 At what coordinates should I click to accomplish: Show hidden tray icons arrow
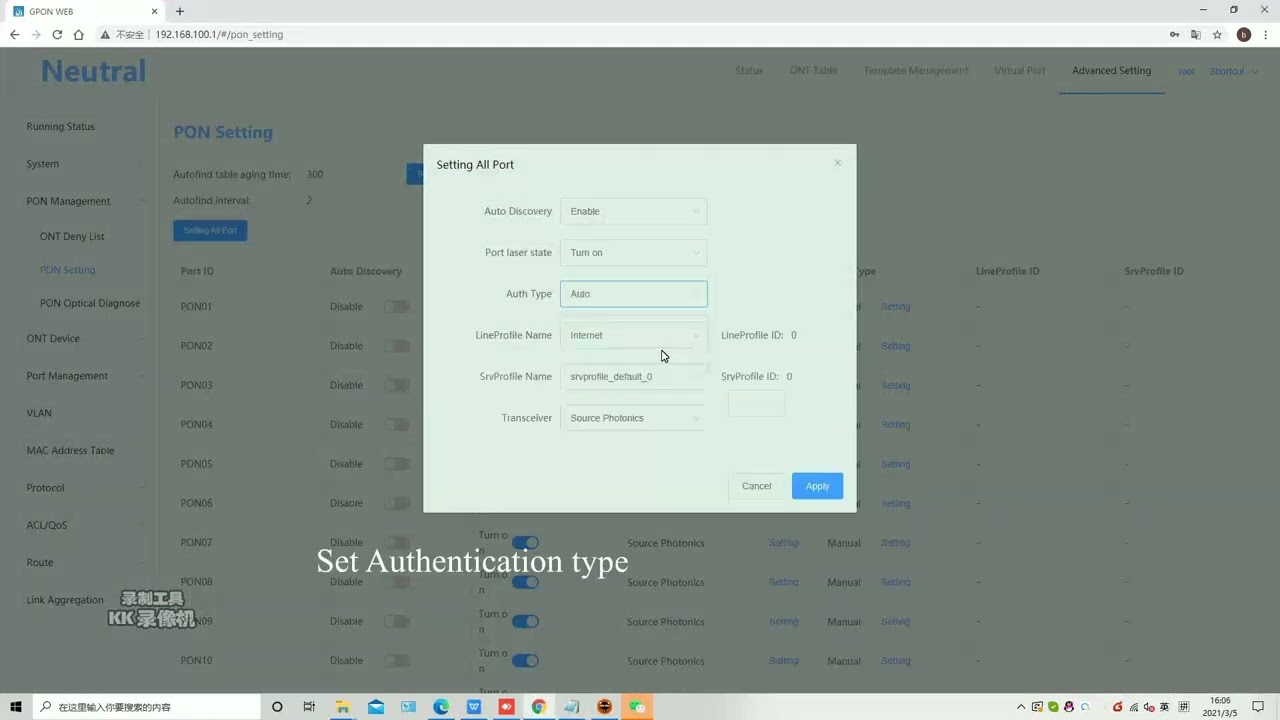[1021, 707]
